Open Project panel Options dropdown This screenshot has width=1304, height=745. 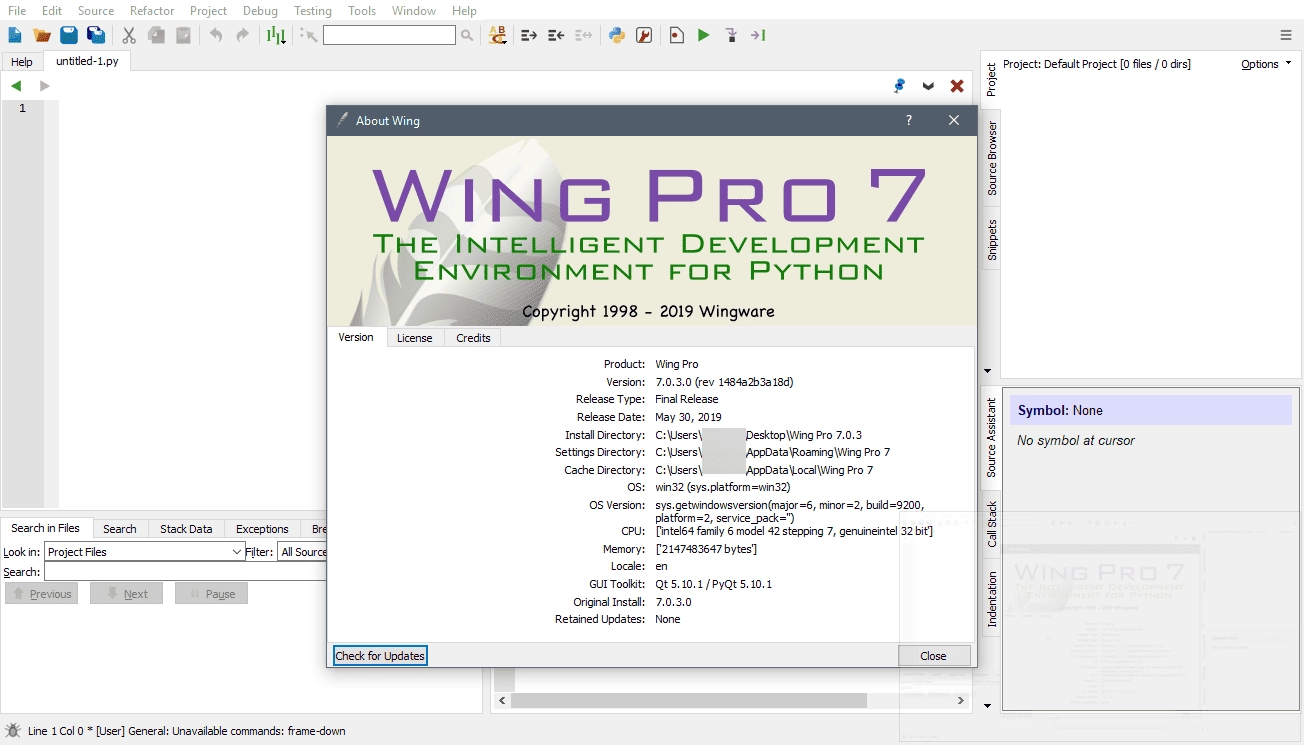click(1266, 64)
